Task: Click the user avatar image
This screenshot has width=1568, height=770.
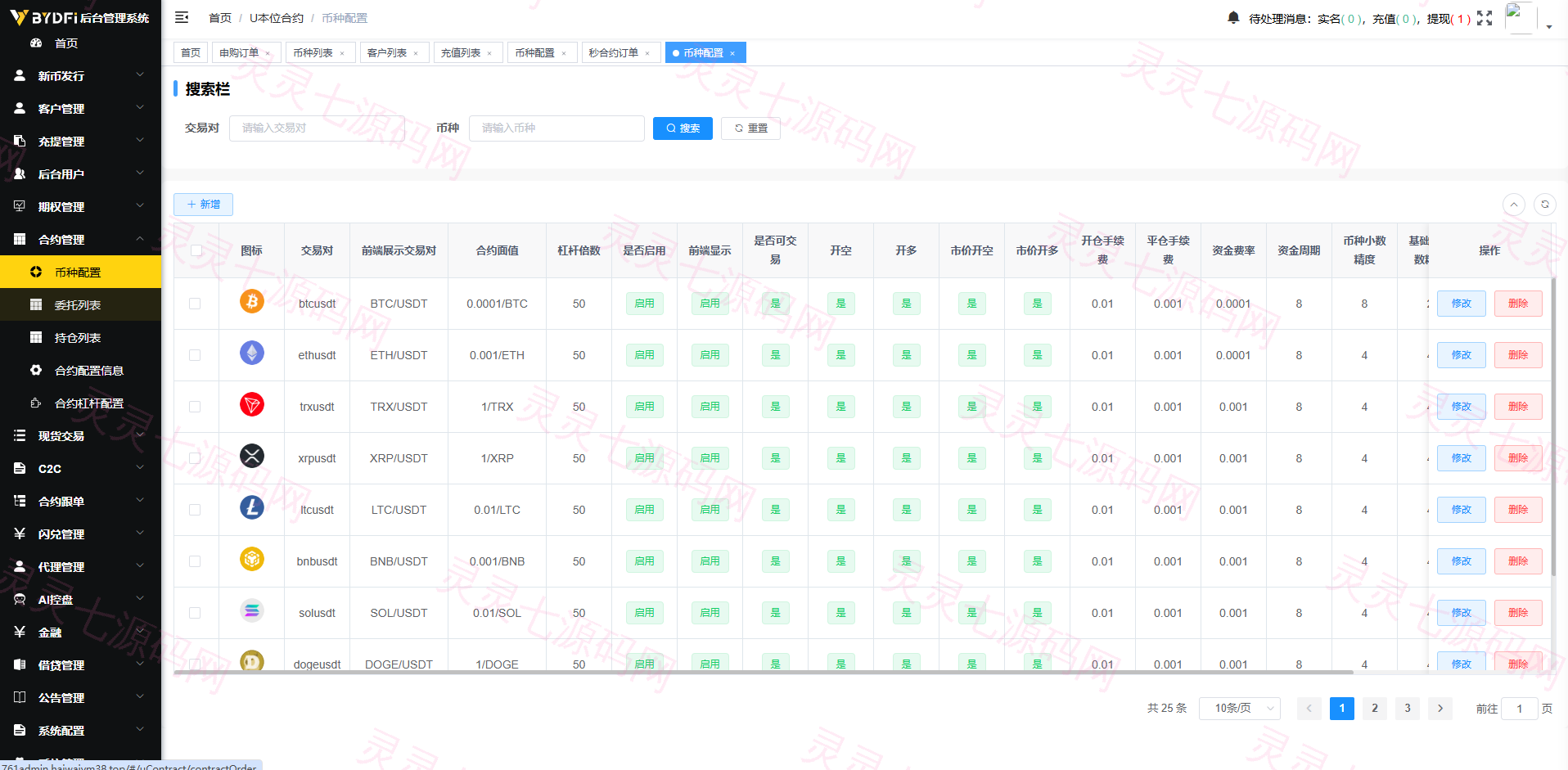Action: point(1521,18)
